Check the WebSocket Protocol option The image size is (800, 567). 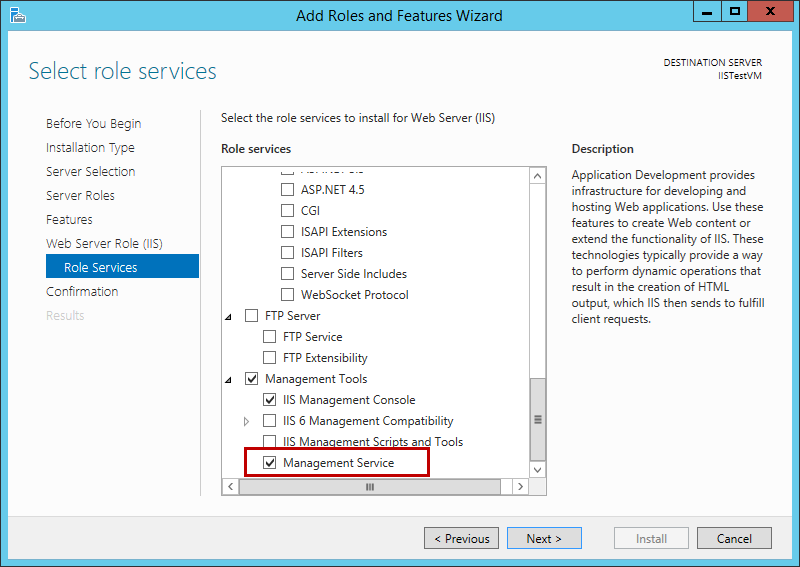(x=288, y=295)
